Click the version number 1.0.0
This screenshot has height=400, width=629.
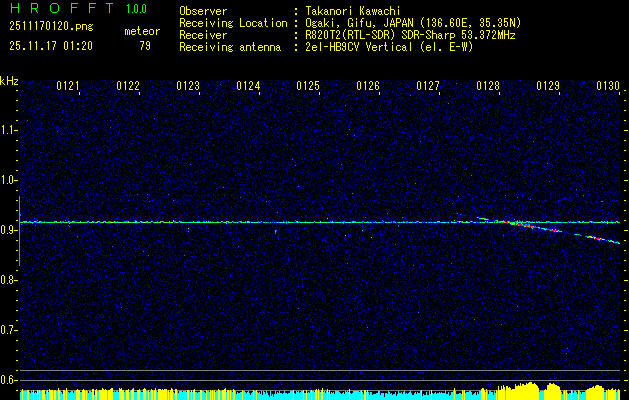click(136, 9)
